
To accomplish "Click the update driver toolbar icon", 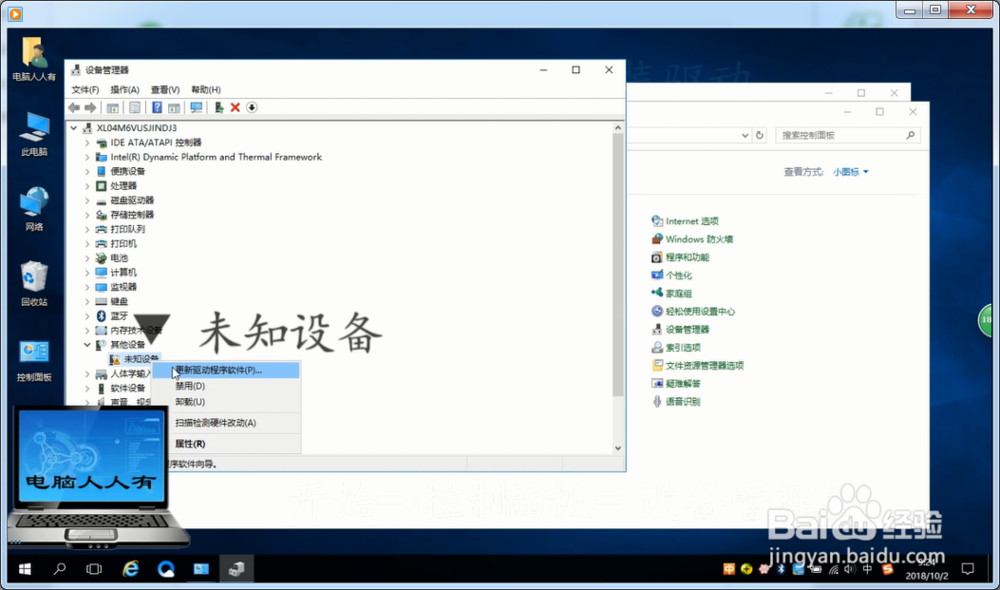I will coord(219,108).
